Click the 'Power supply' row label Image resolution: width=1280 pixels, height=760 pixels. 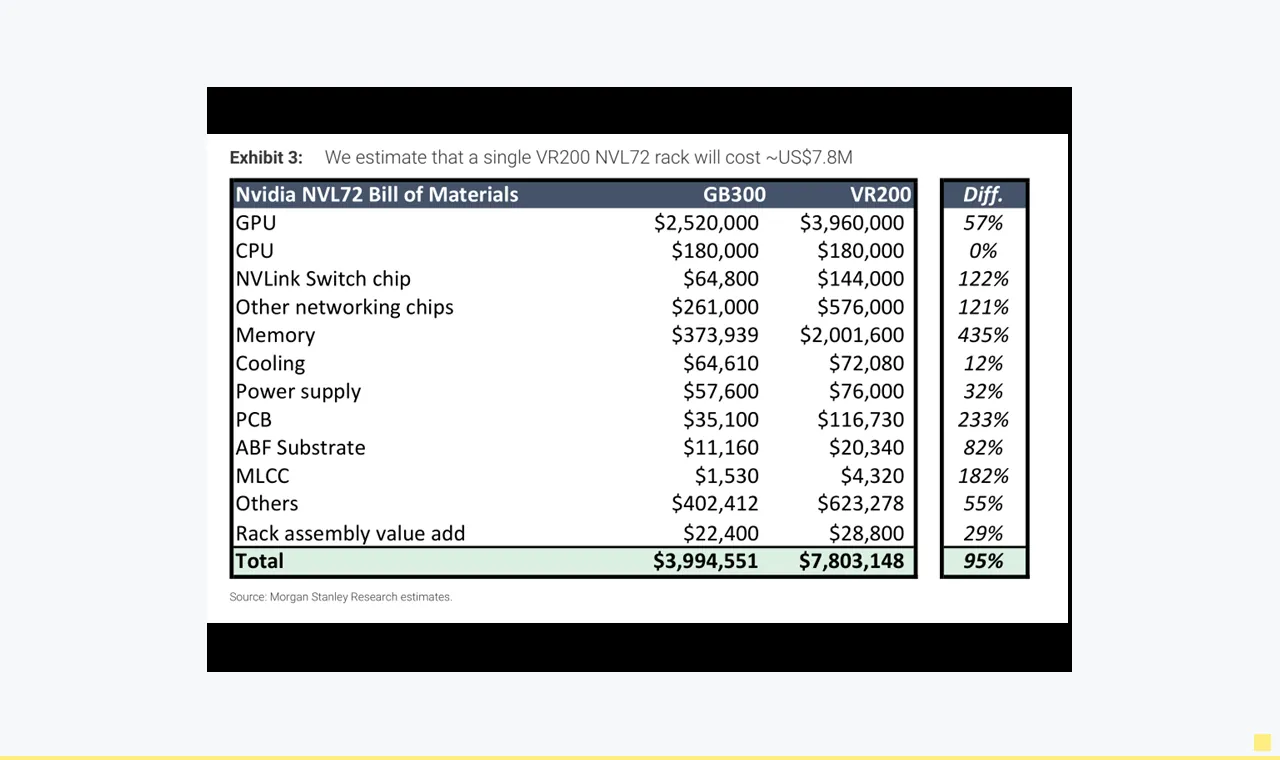[299, 391]
